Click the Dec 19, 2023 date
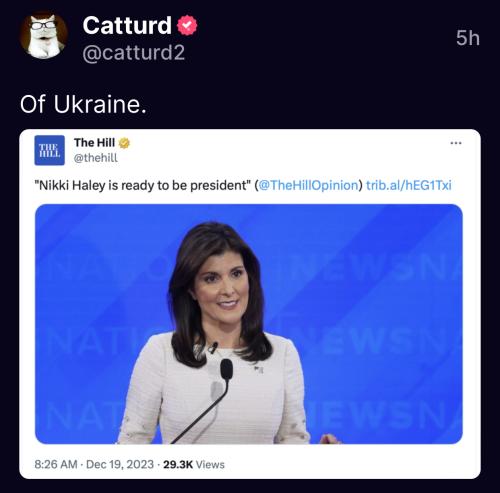 coord(120,464)
